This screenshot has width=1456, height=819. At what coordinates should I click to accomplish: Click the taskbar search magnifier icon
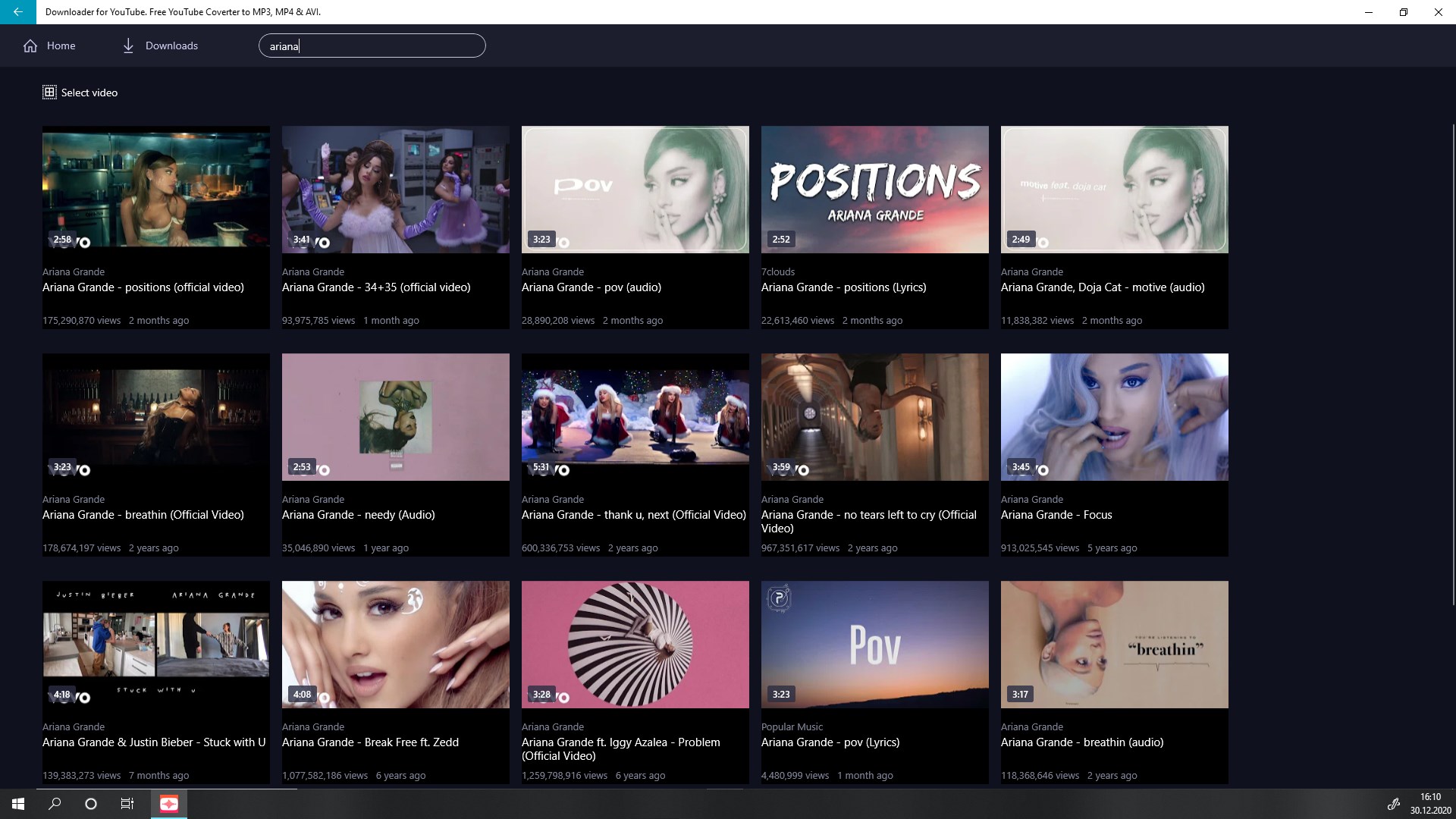click(x=55, y=804)
